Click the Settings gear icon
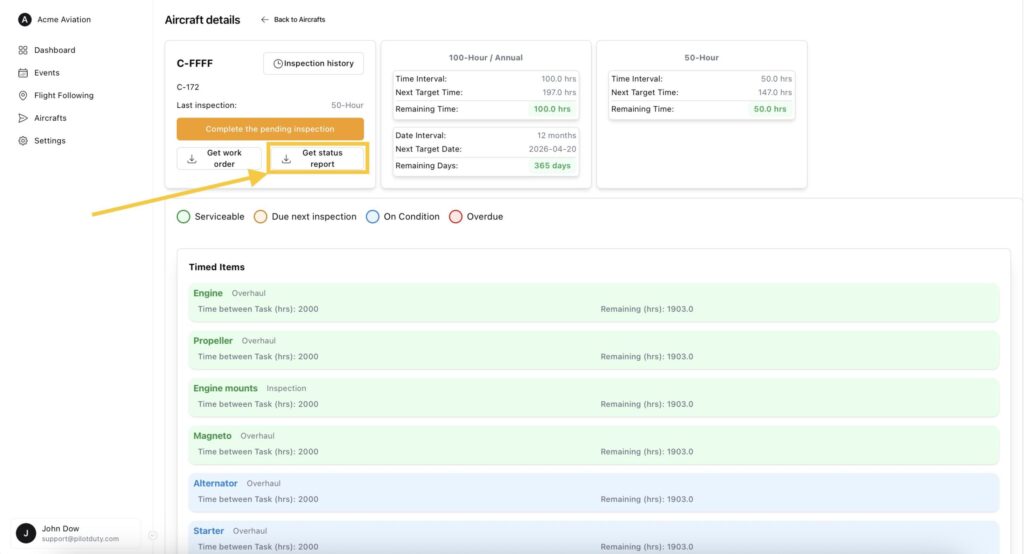The height and width of the screenshot is (554, 1024). coord(23,141)
